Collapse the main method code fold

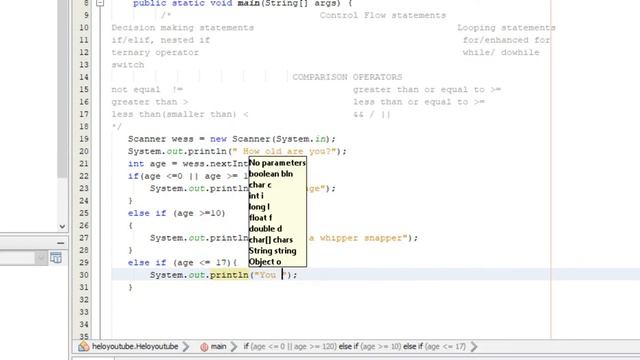click(x=100, y=3)
